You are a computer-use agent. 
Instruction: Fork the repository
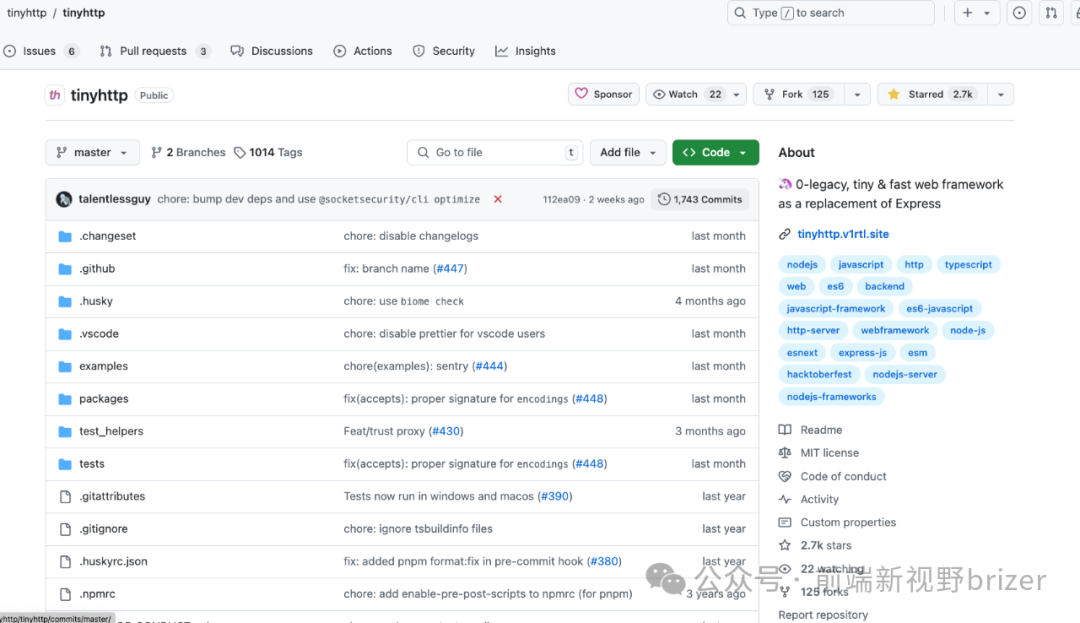[798, 94]
